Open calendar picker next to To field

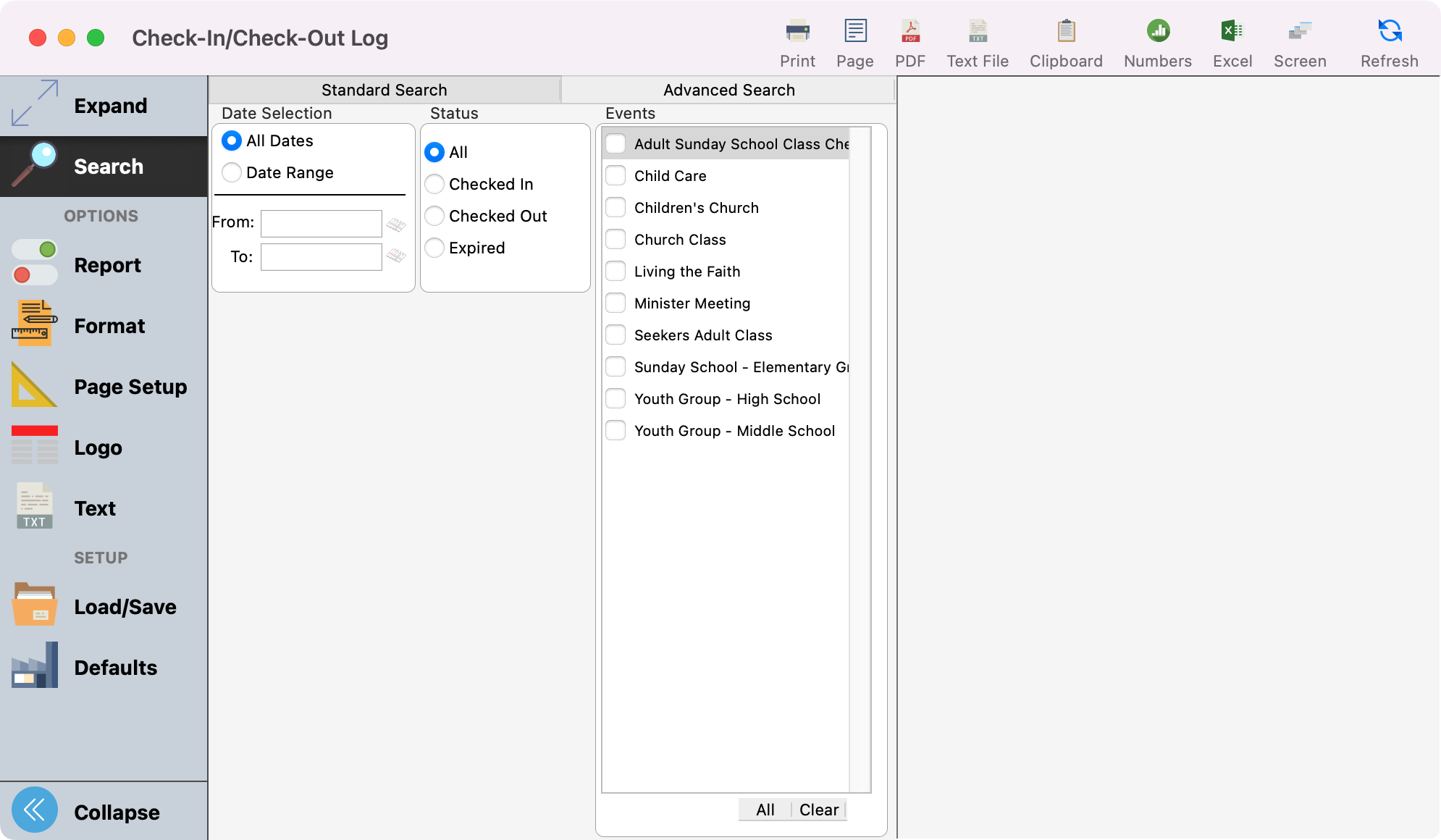click(x=396, y=256)
